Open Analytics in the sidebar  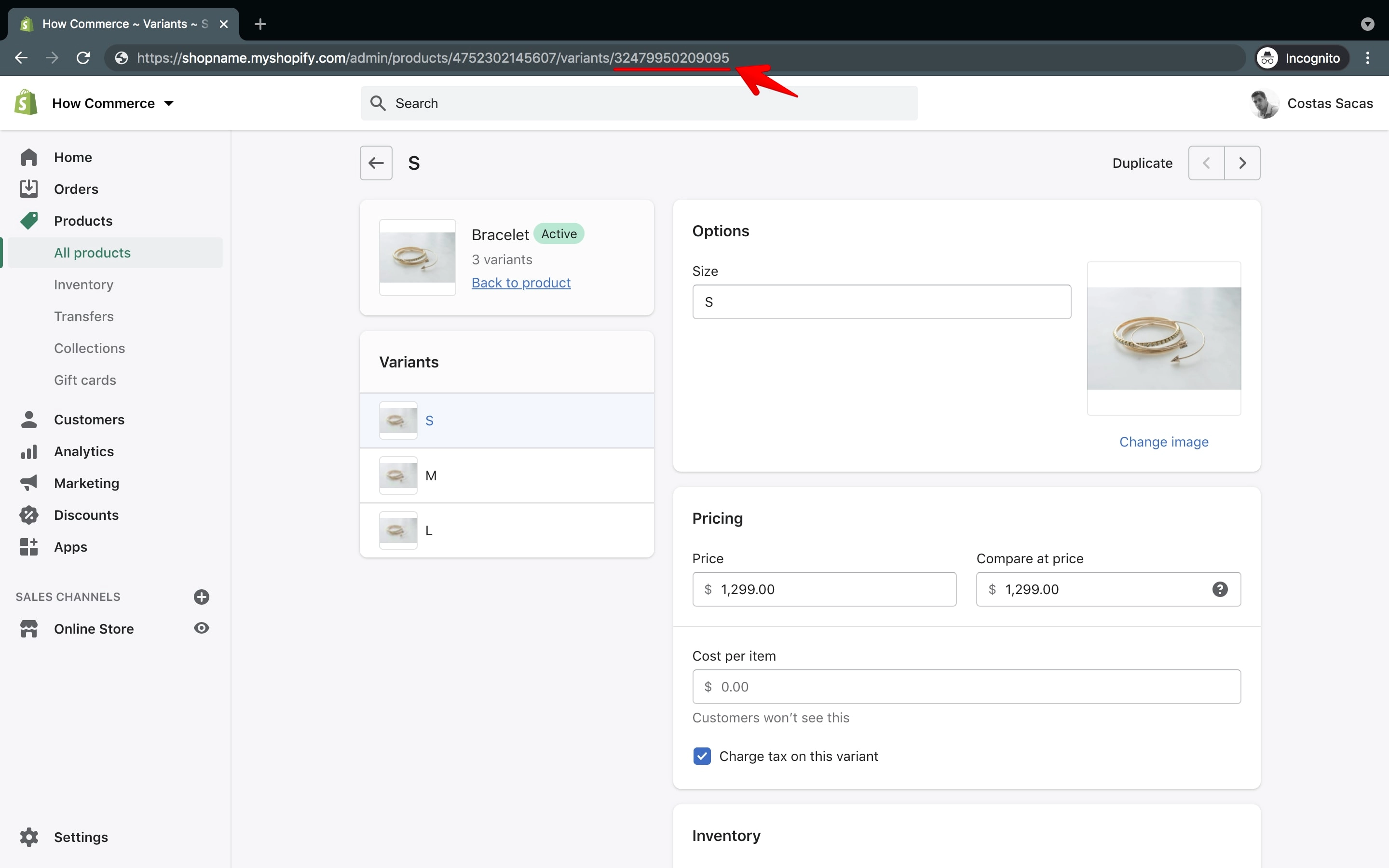(x=84, y=452)
